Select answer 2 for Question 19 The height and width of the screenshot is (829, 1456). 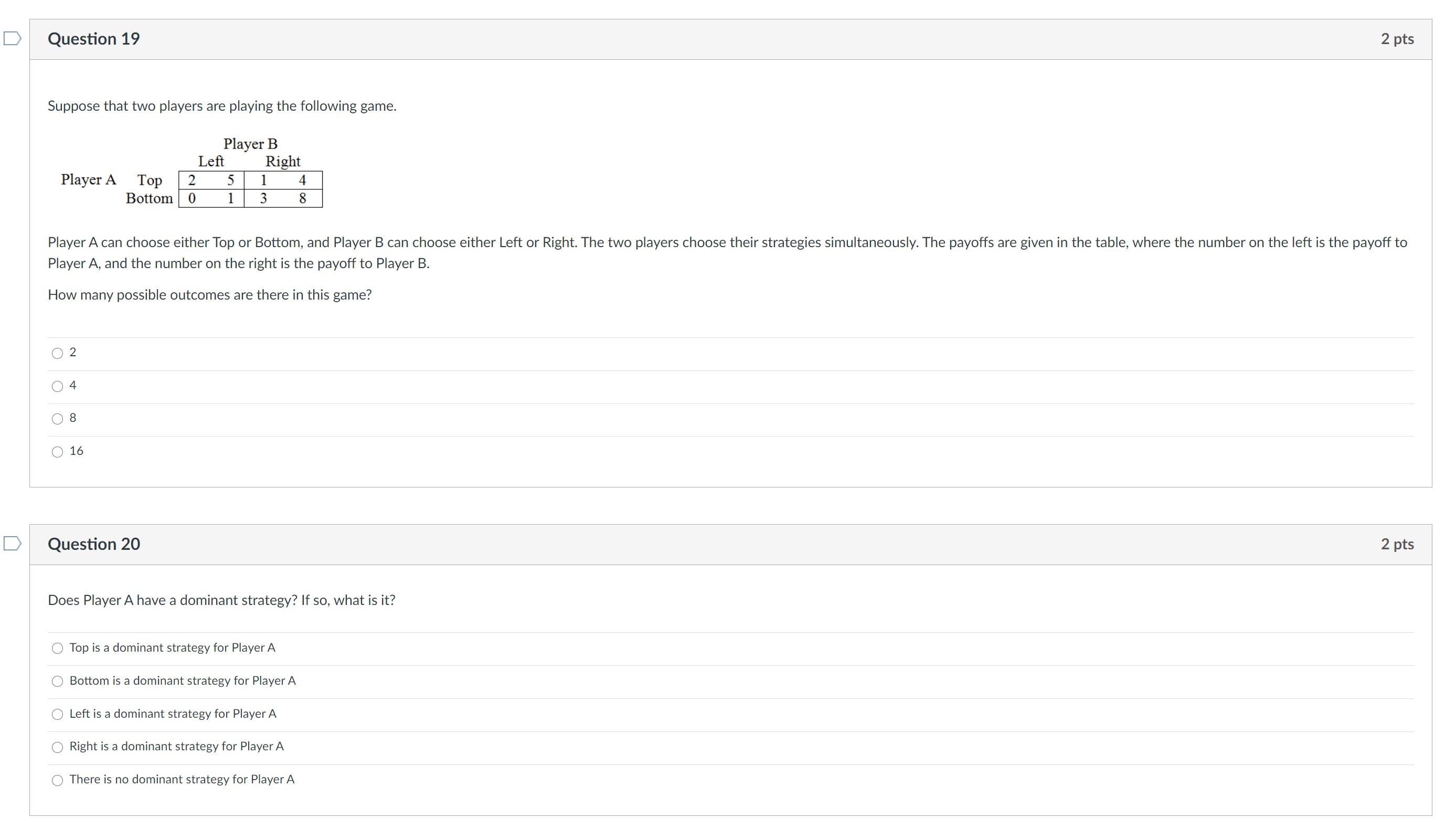(x=58, y=354)
